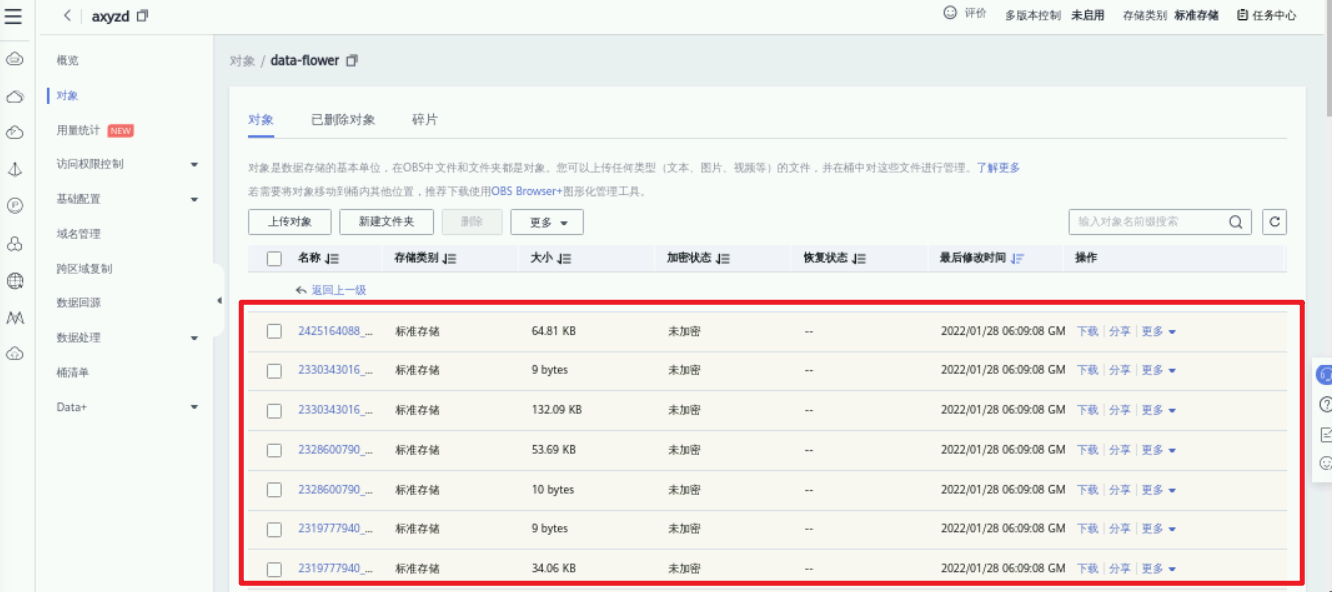Sort by 名称 column
1332x592 pixels.
click(x=333, y=258)
